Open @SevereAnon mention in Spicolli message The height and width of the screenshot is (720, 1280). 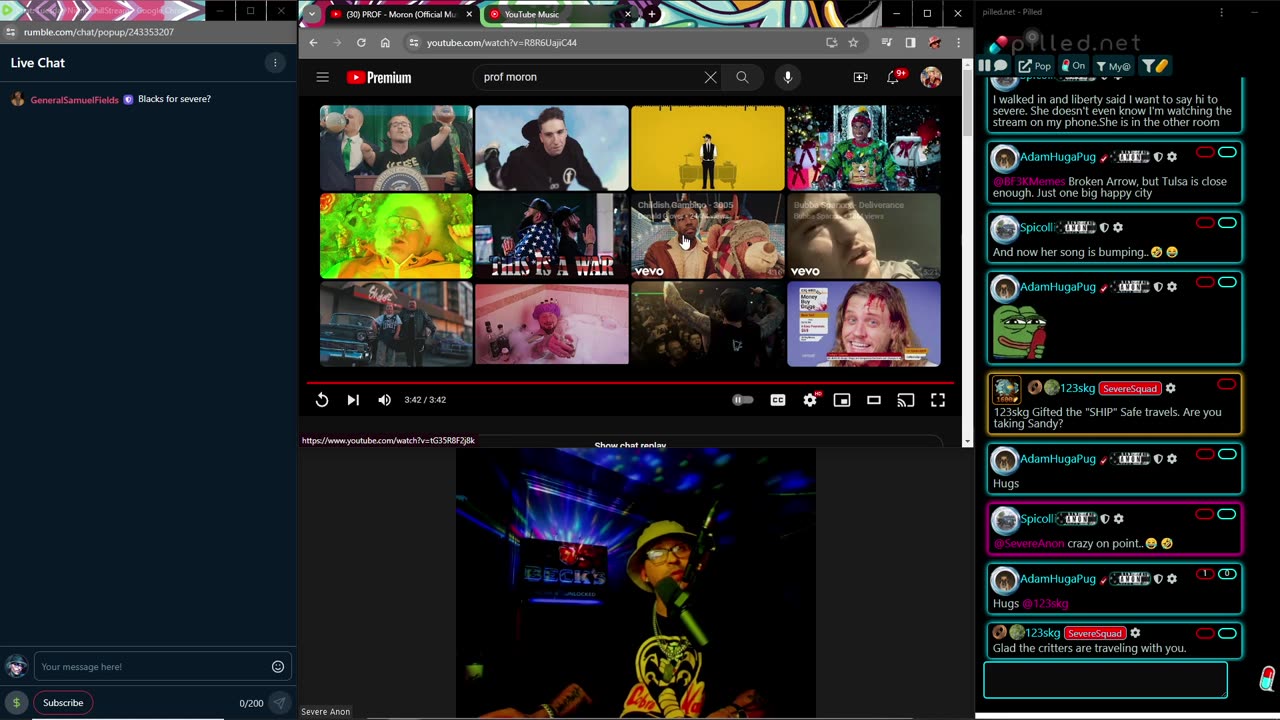(x=1028, y=543)
